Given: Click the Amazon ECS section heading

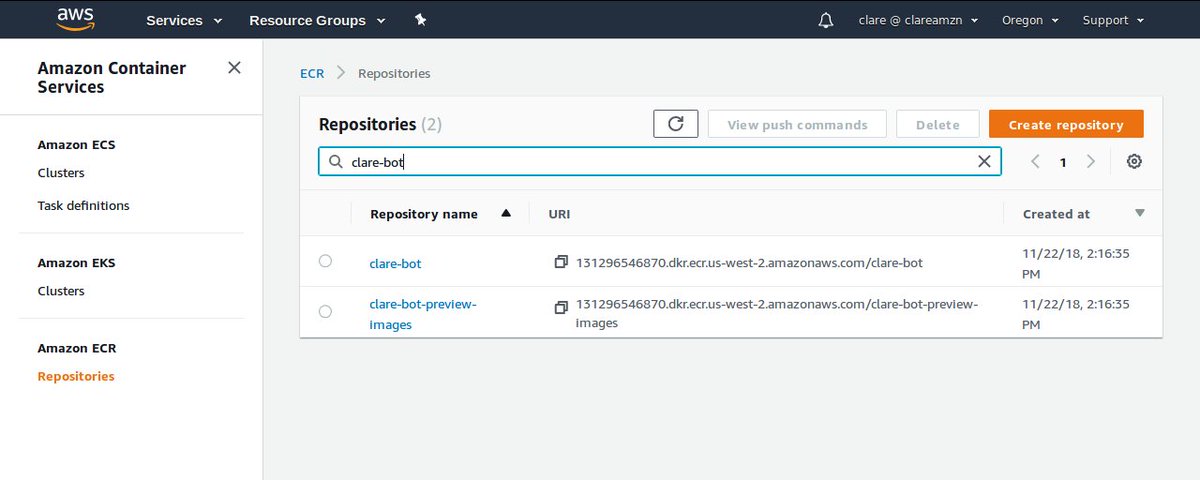Looking at the screenshot, I should [x=76, y=145].
